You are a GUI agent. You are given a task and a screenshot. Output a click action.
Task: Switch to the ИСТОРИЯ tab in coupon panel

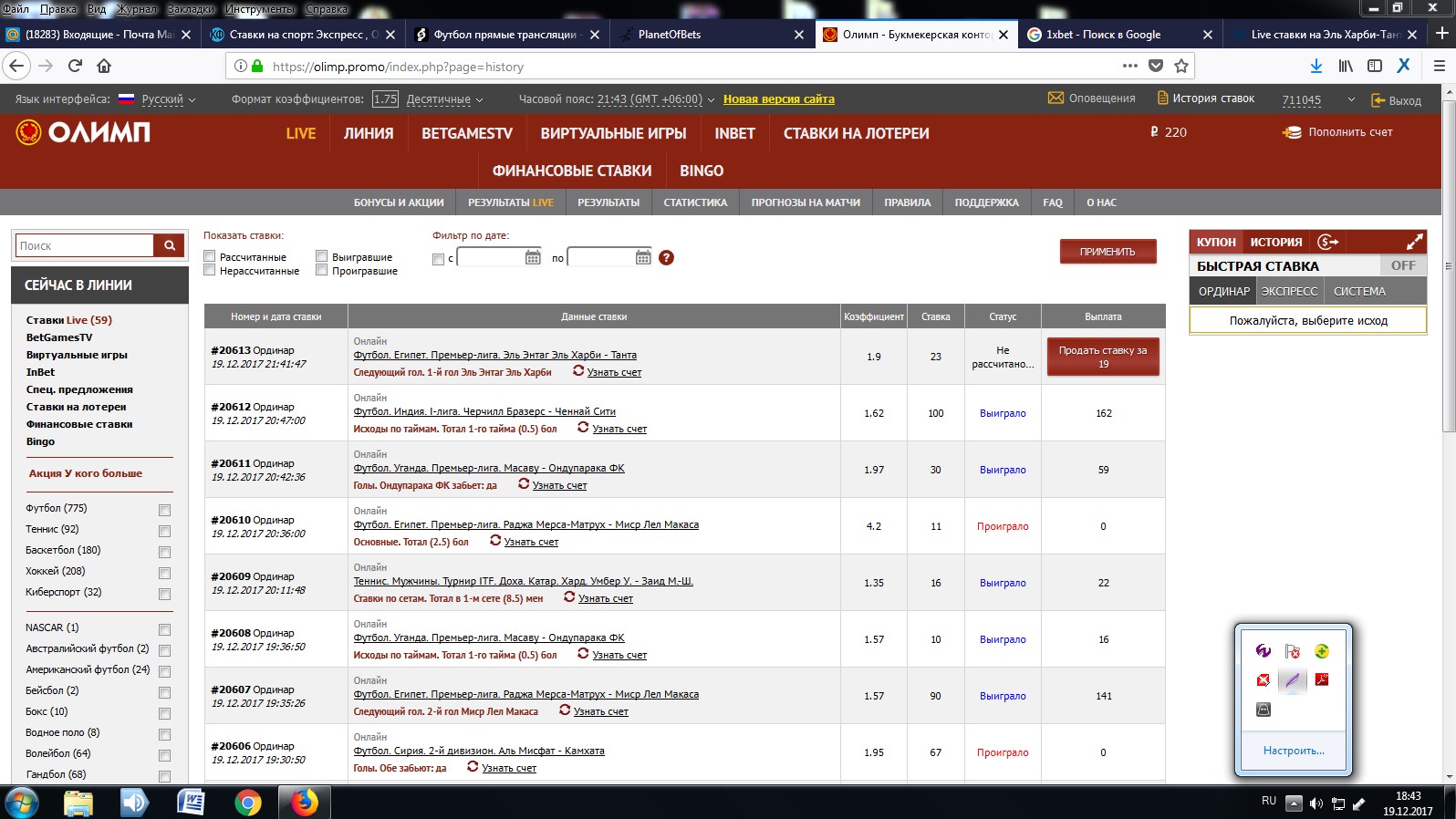[x=1276, y=242]
